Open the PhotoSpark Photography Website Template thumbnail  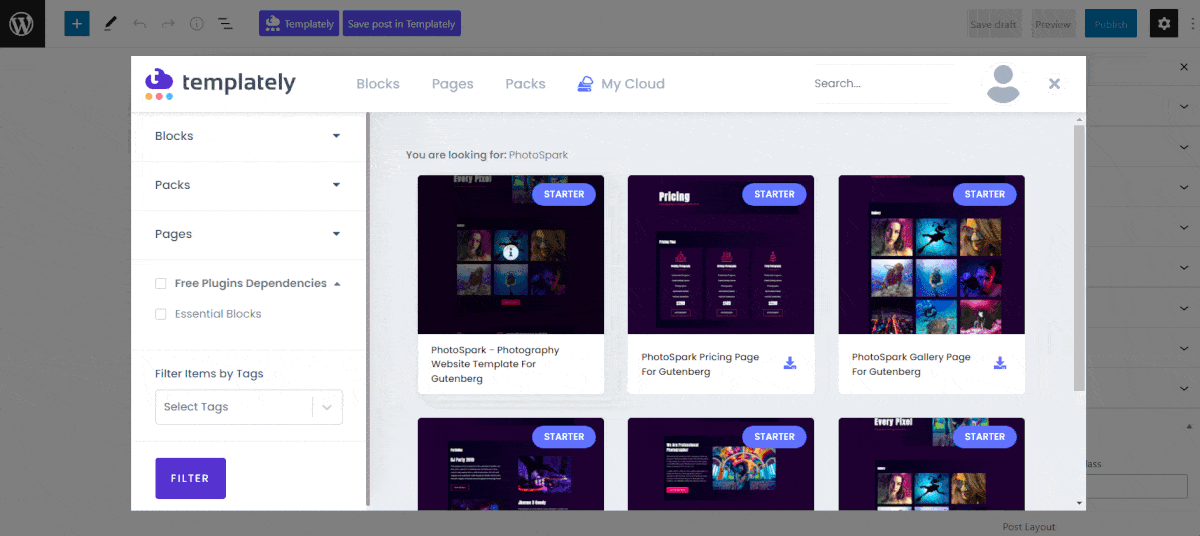[x=511, y=255]
